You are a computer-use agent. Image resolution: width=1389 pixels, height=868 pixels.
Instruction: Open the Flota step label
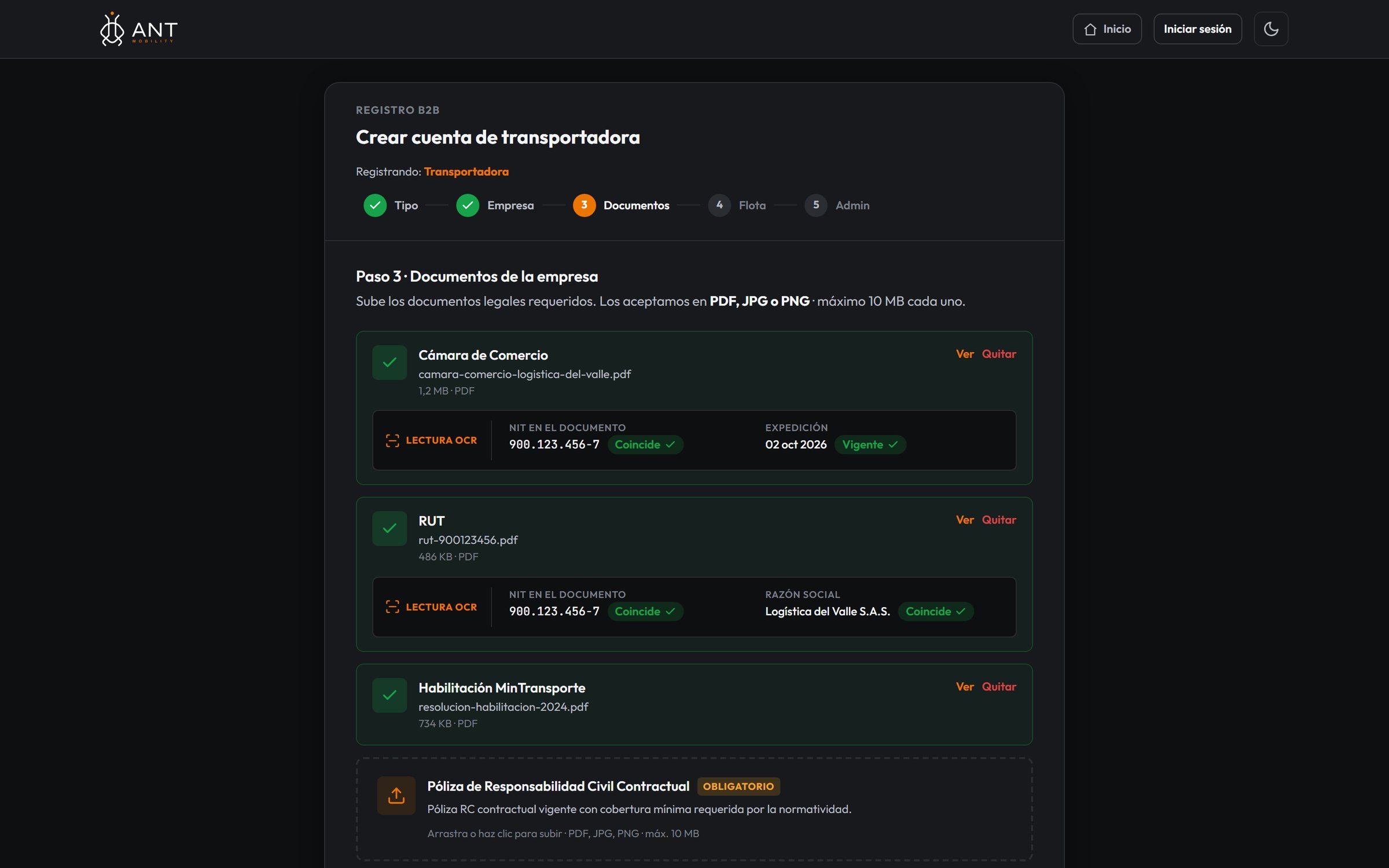point(752,205)
